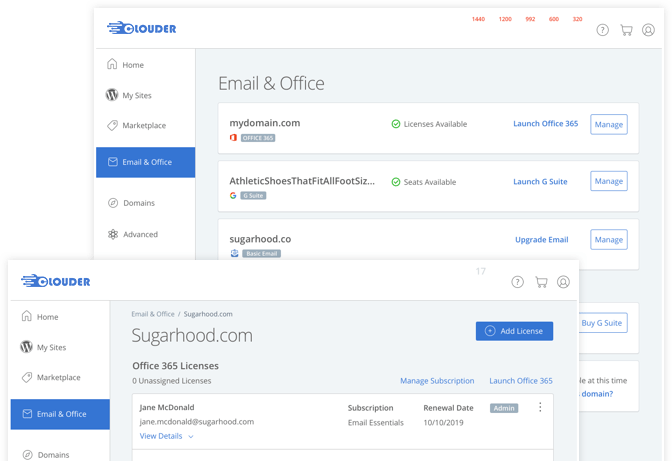Open the Manage Subscription link
672x461 pixels.
tap(437, 381)
